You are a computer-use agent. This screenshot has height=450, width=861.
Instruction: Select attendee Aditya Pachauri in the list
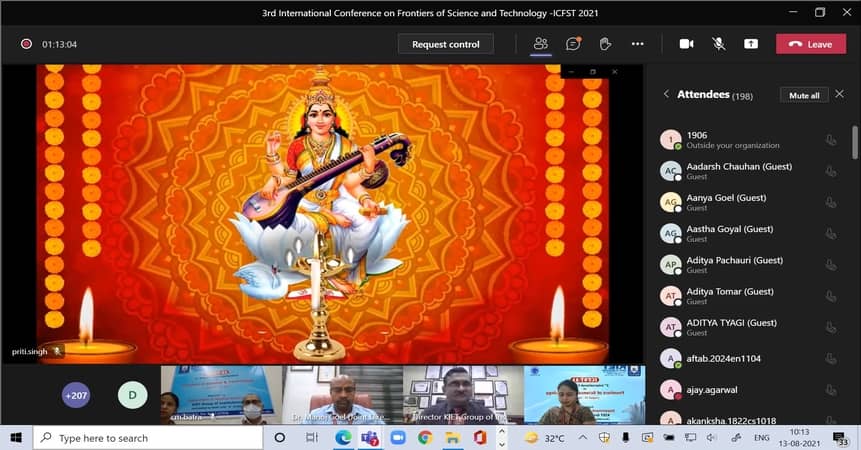734,264
